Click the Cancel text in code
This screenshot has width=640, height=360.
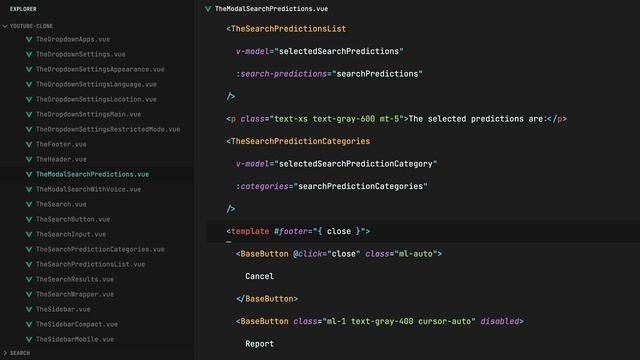tap(260, 276)
